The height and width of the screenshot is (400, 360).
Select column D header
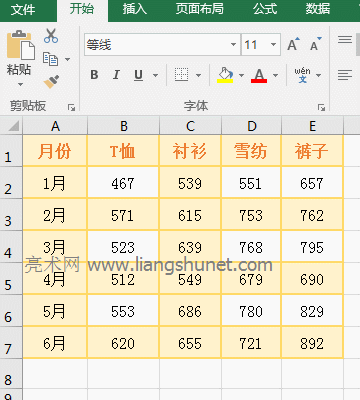pos(252,126)
